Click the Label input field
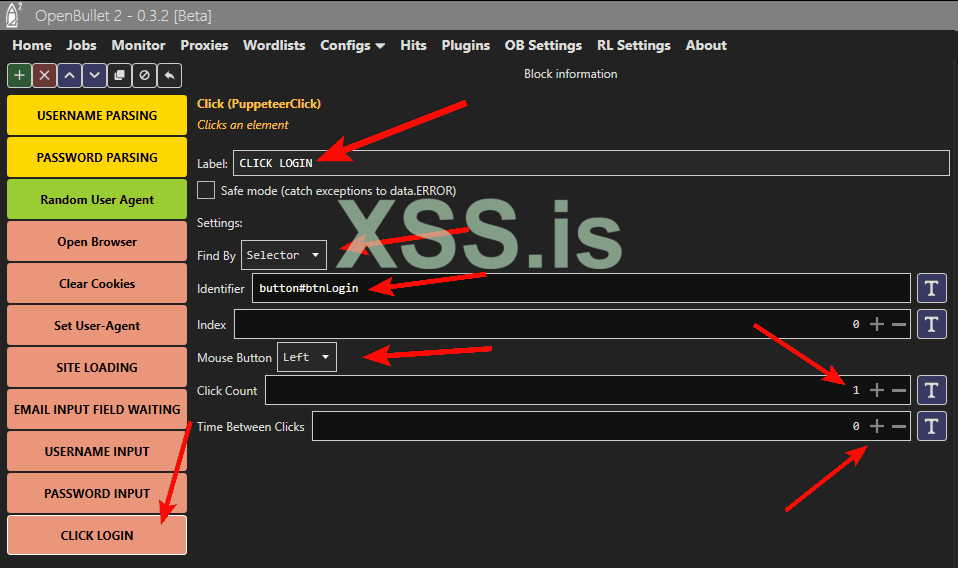The image size is (958, 568). pyautogui.click(x=591, y=163)
